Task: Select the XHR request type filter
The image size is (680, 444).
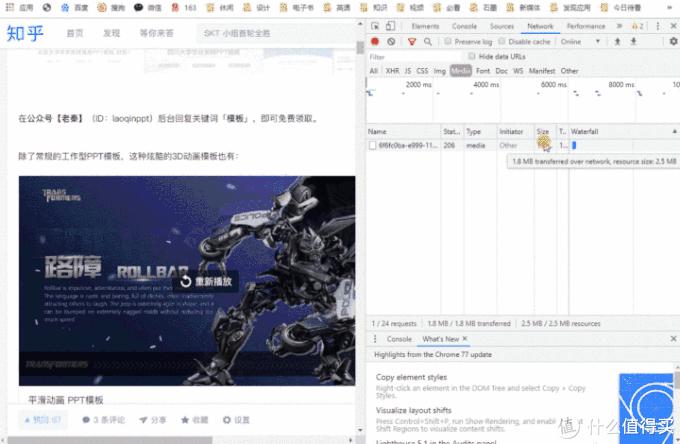Action: tap(392, 71)
